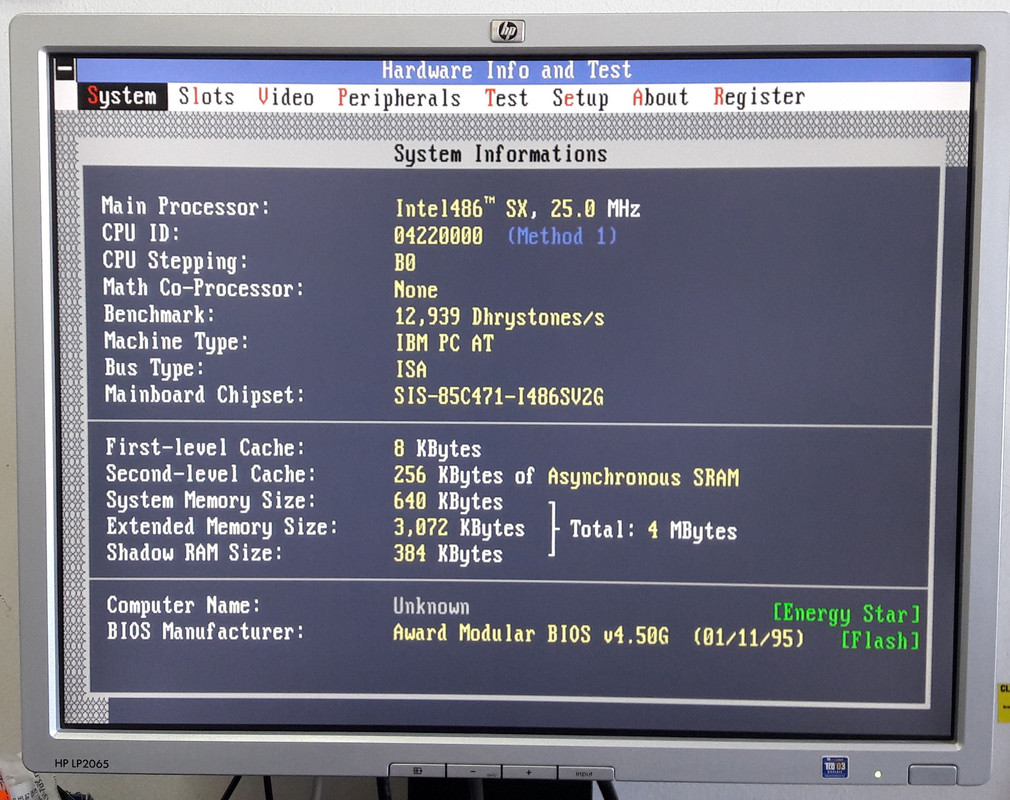Click the '[Energy Star]' indicator
The image size is (1010, 800).
(x=846, y=614)
